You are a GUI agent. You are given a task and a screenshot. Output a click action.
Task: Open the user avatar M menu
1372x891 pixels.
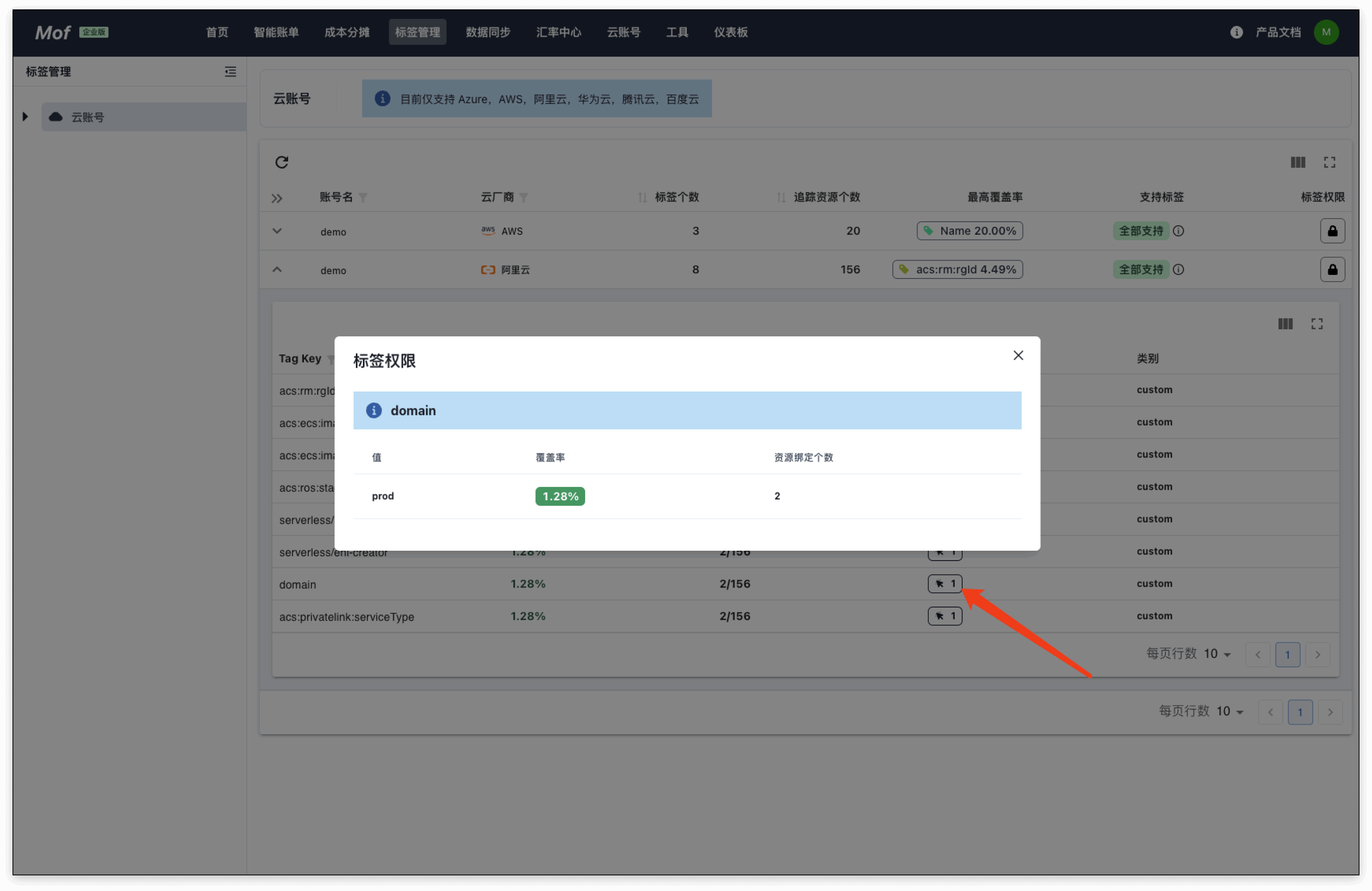click(x=1326, y=32)
